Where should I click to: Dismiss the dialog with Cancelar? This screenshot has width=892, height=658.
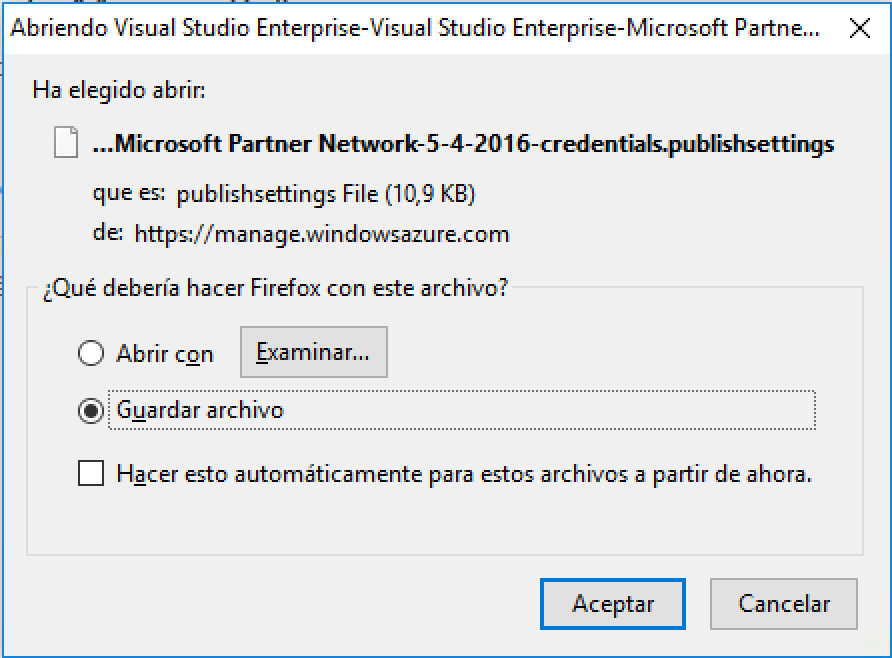coord(784,604)
